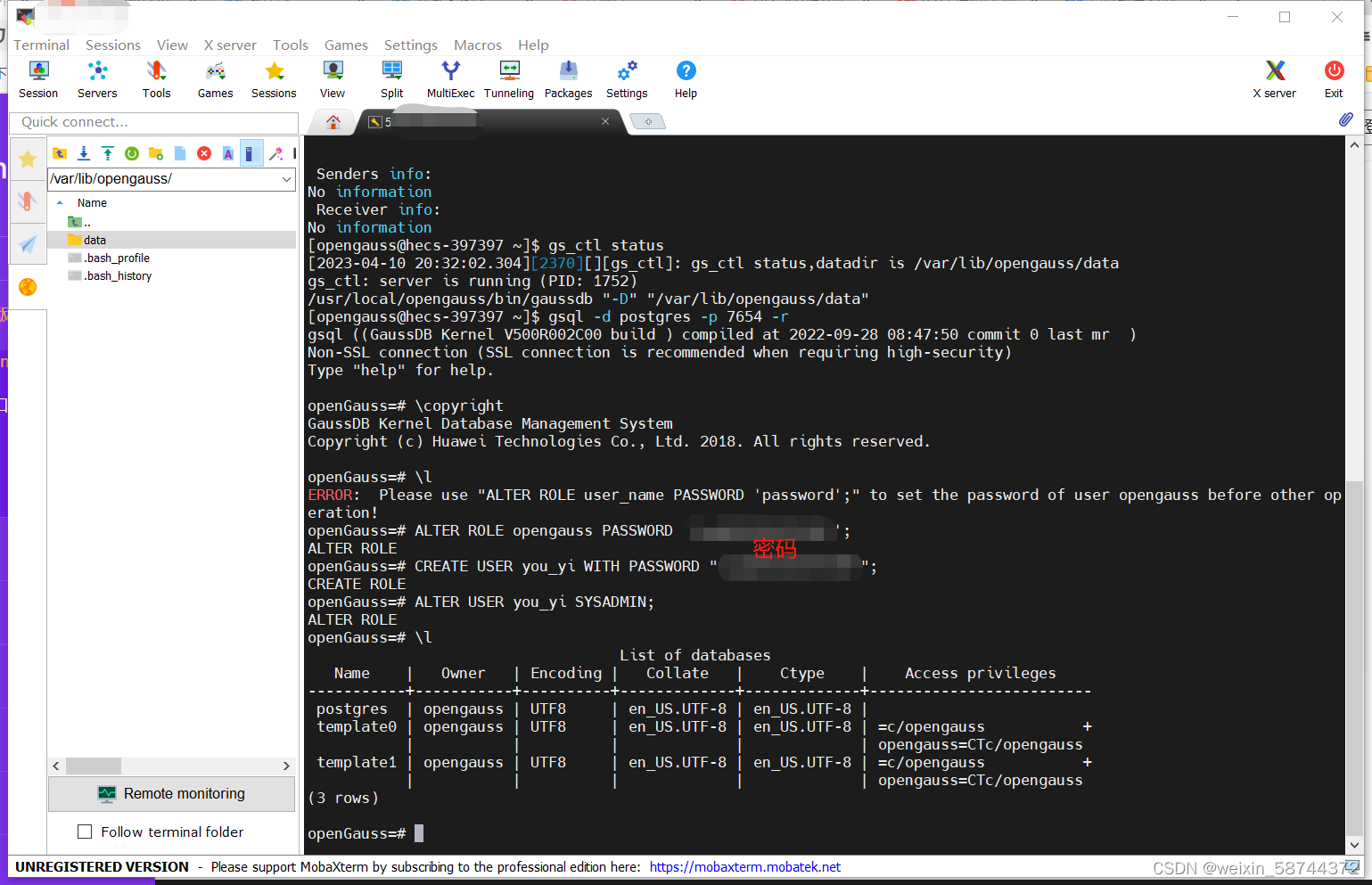Open the Sessions menu
Image resolution: width=1372 pixels, height=885 pixels.
click(x=113, y=45)
